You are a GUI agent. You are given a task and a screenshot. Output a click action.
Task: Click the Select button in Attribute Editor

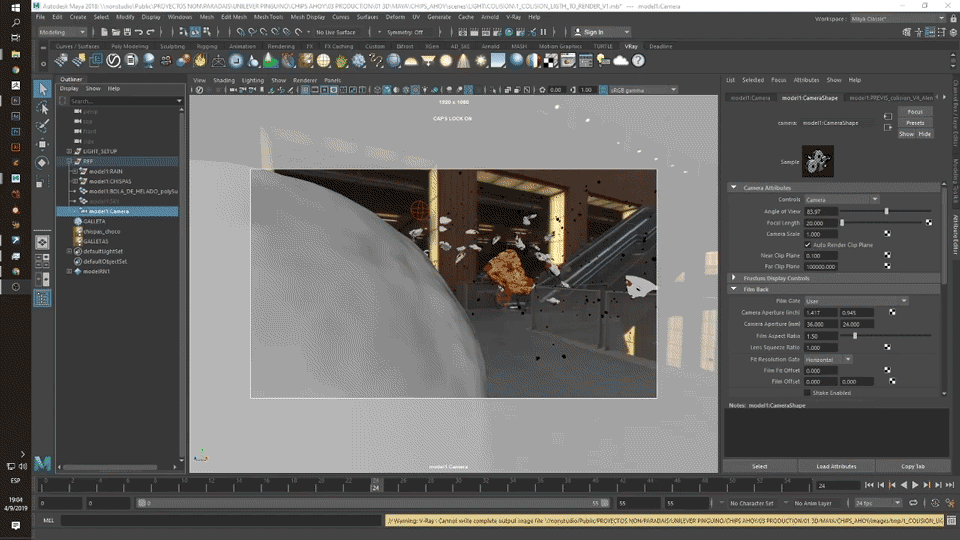(x=760, y=467)
